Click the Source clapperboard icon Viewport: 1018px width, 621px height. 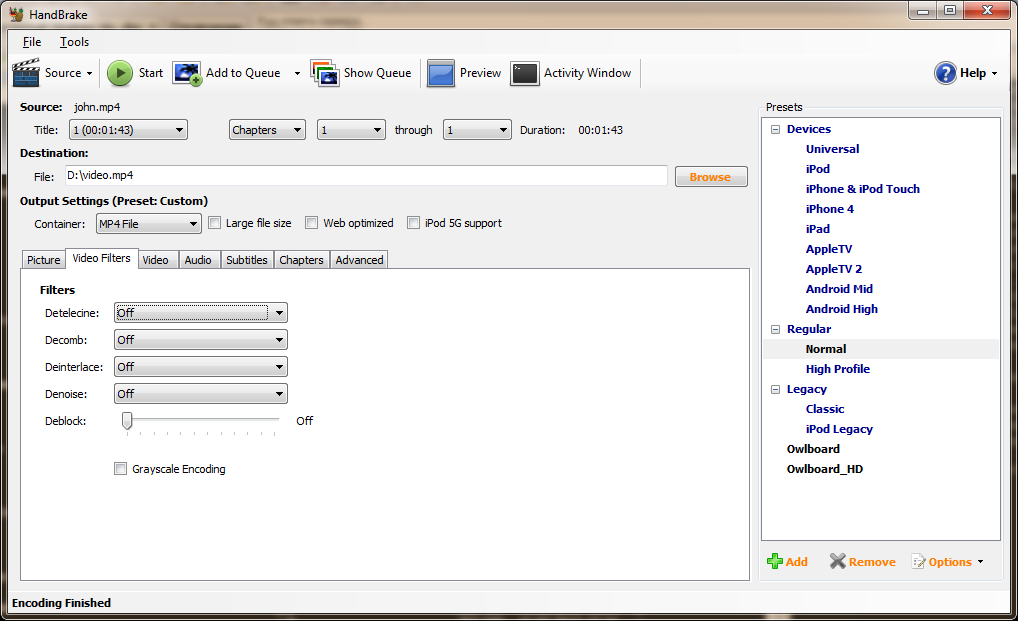tap(26, 73)
